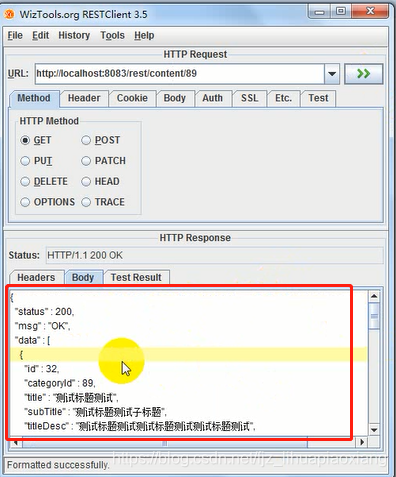Click the "data" : [ line
This screenshot has height=477, width=396.
pos(32,340)
